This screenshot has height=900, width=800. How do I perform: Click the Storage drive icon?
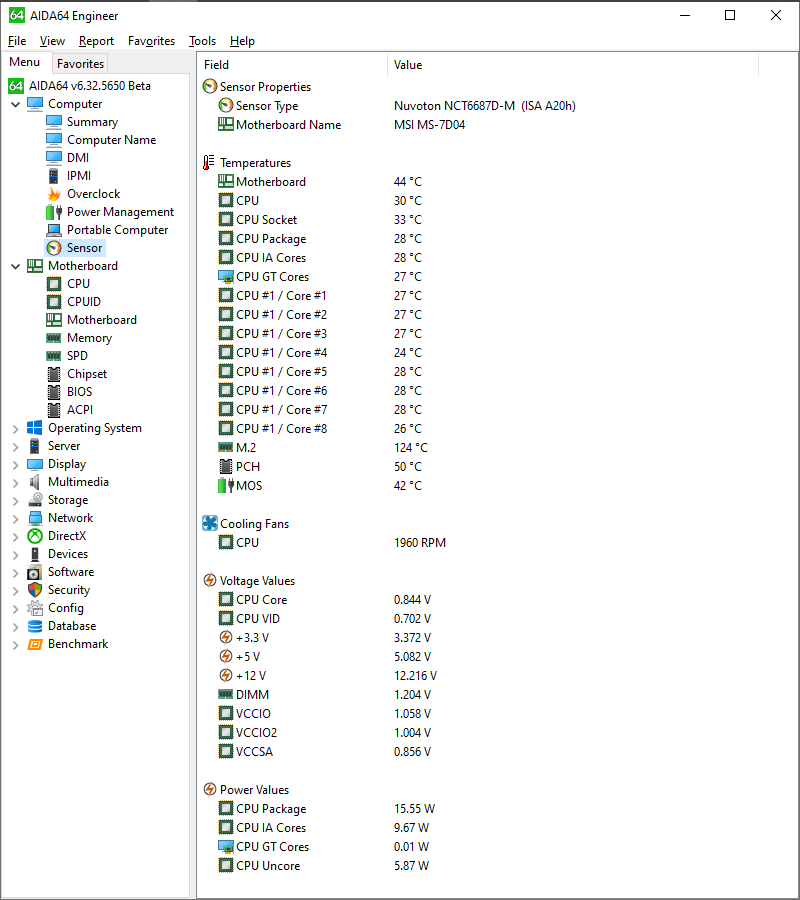point(35,500)
